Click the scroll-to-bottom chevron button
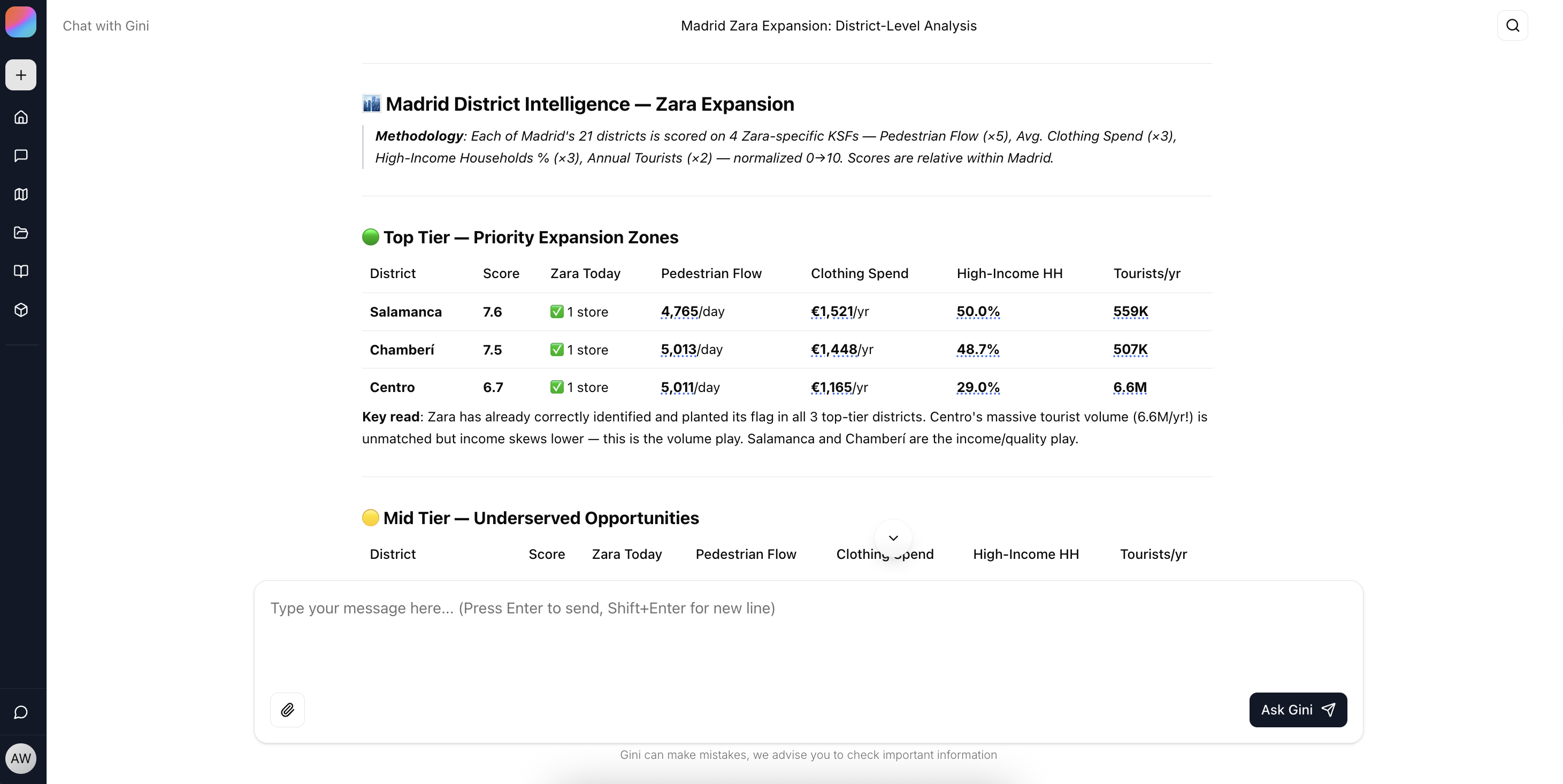The image size is (1563, 784). 893,537
